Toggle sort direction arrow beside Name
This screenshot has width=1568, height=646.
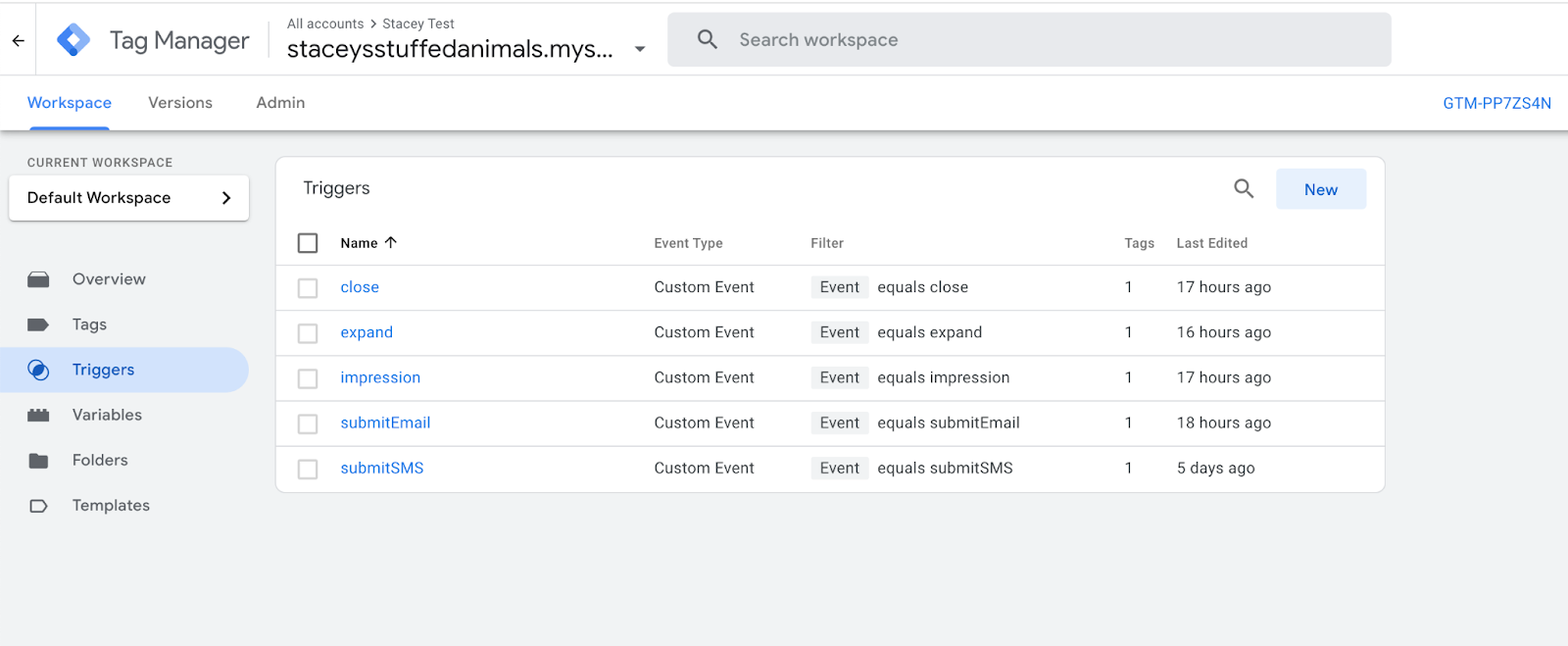(x=391, y=242)
